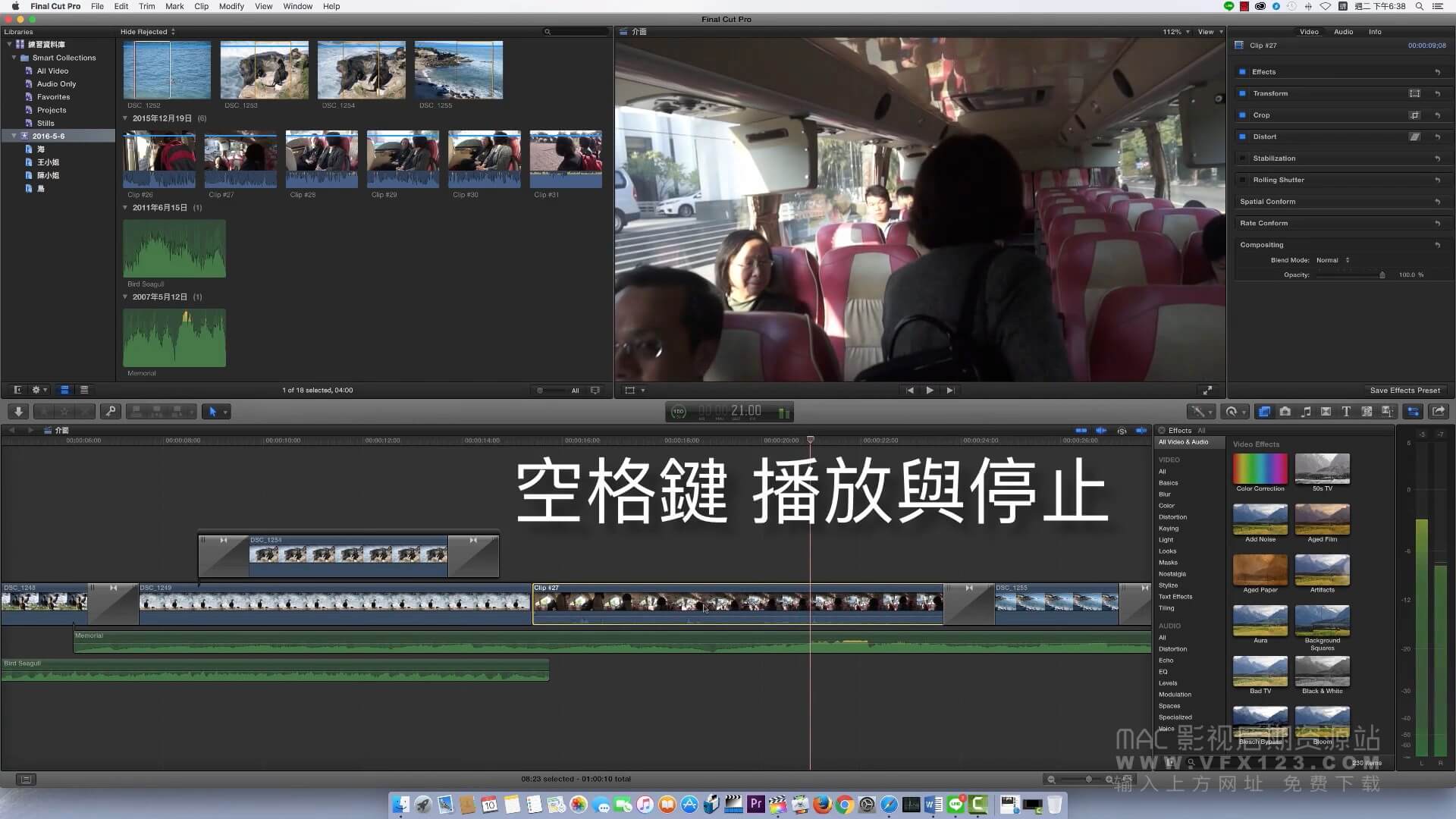Click the Transform onscreen controls icon
This screenshot has height=819, width=1456.
1414,93
